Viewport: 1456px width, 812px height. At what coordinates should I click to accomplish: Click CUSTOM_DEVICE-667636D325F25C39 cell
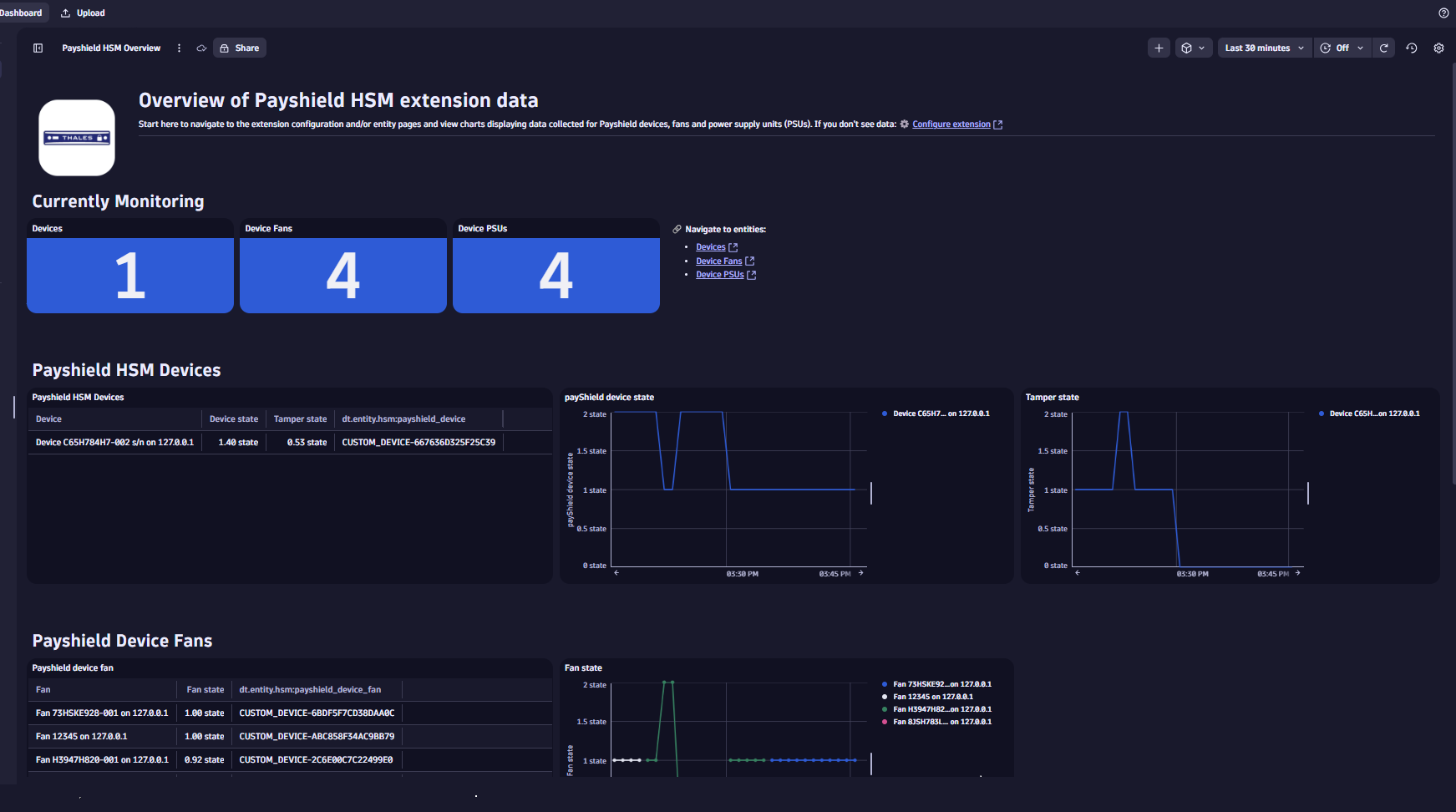click(419, 443)
